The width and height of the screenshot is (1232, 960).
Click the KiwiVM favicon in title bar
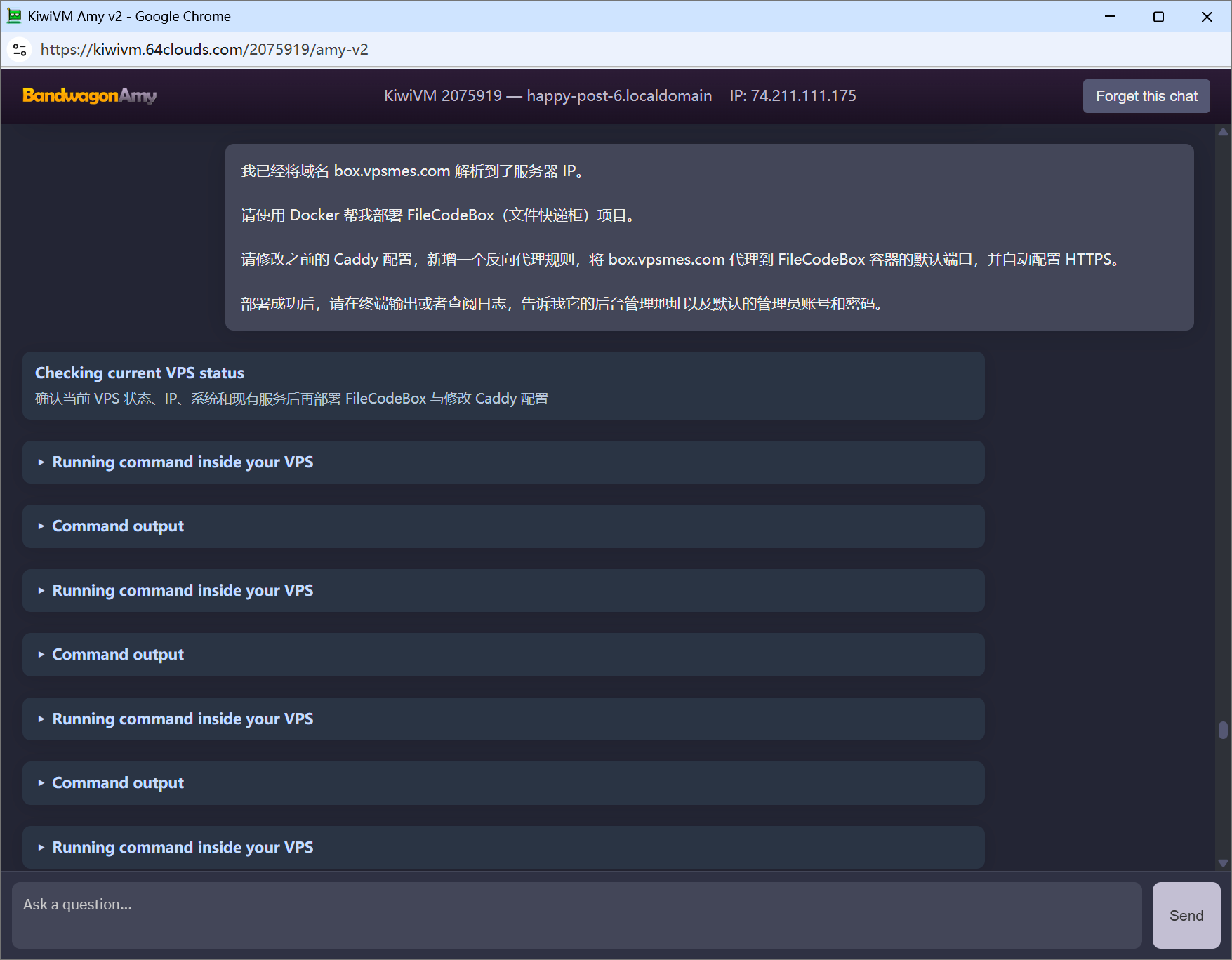click(14, 15)
